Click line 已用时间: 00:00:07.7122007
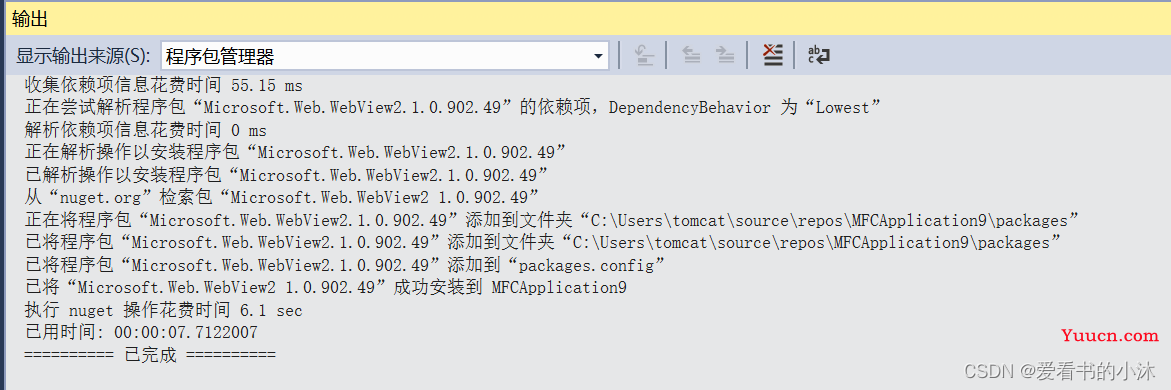Screen dimensions: 1171x390 click(x=141, y=332)
